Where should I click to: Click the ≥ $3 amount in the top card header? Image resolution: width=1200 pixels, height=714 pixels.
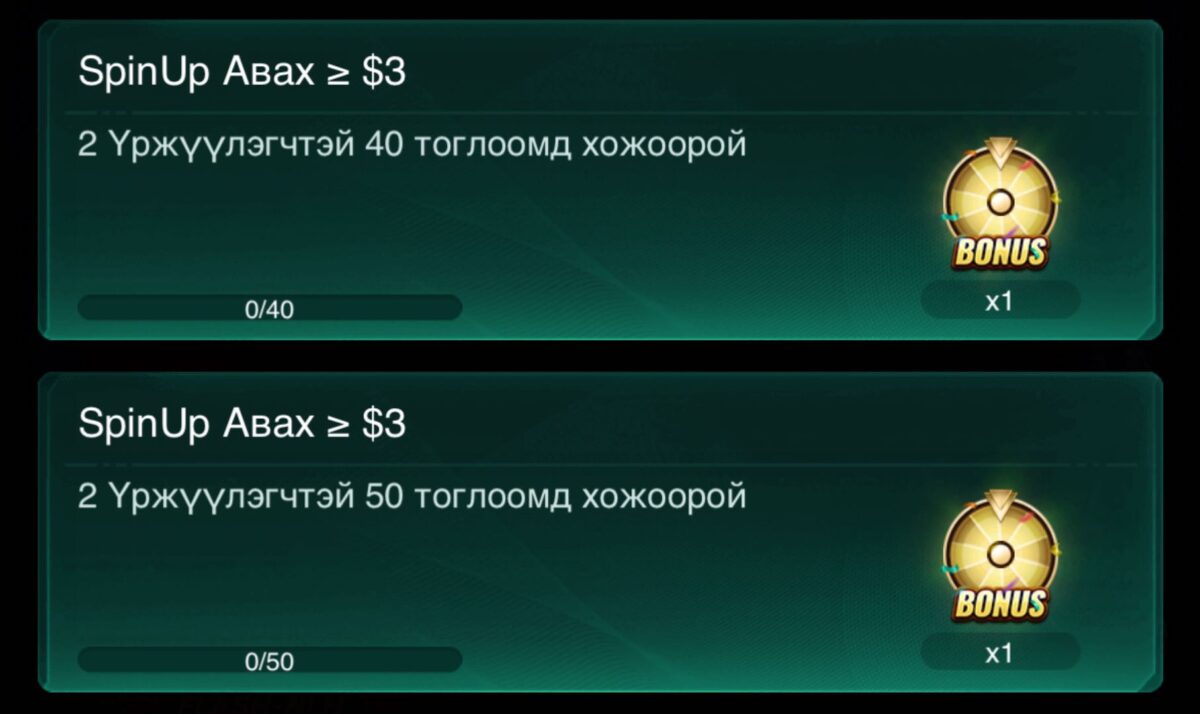tap(366, 73)
